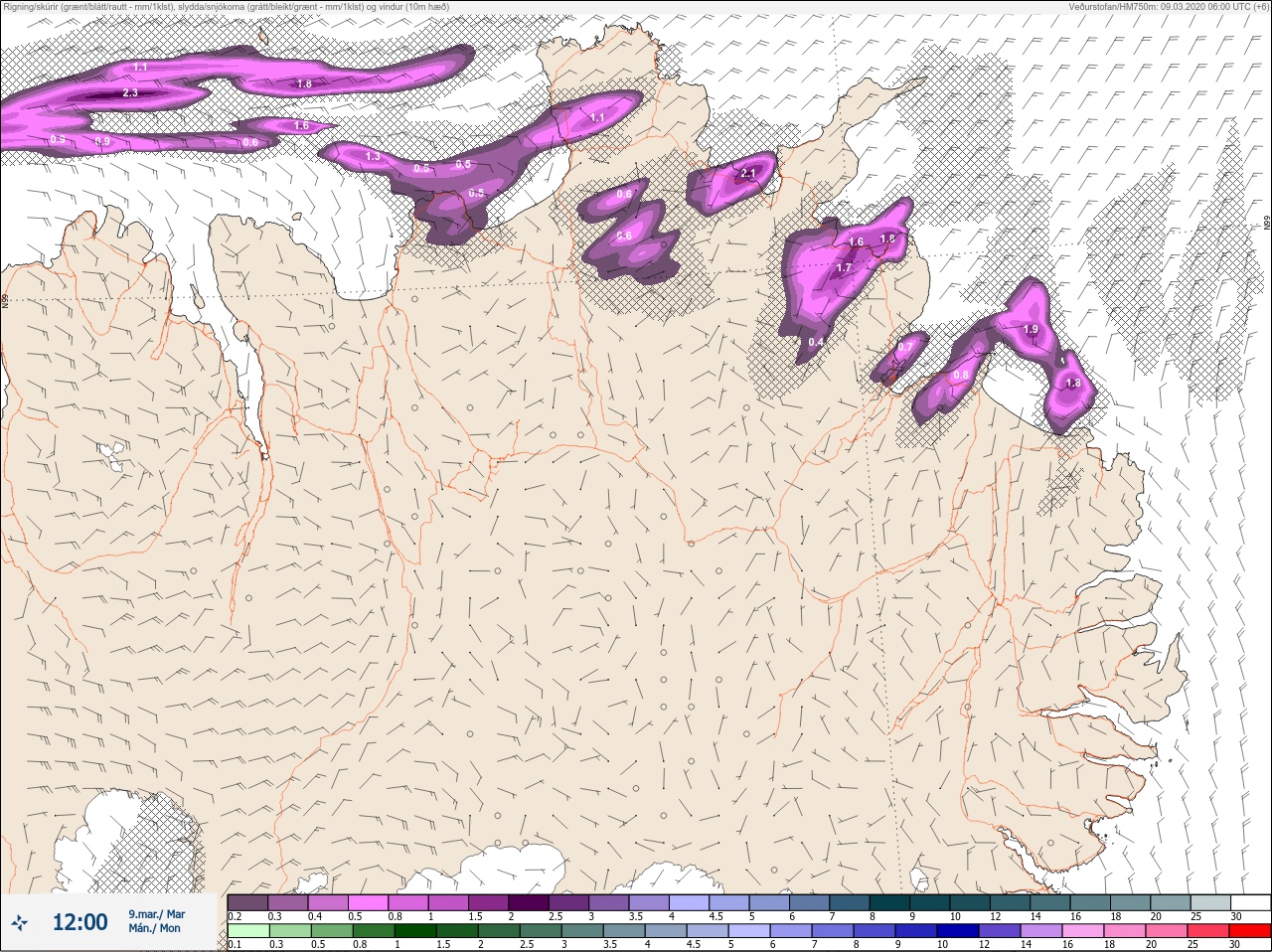The width and height of the screenshot is (1272, 952).
Task: Click the 2.1 precipitation value on the map
Action: [x=748, y=173]
